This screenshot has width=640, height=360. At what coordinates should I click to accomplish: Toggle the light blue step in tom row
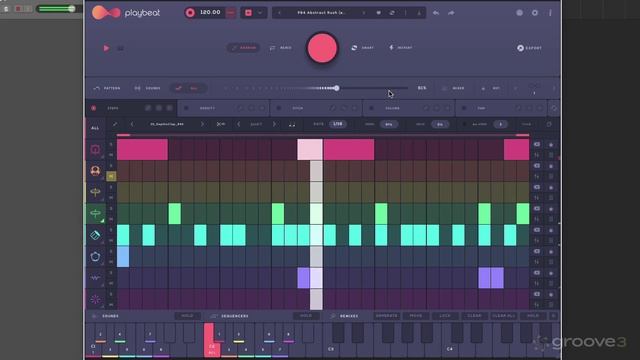pos(123,257)
